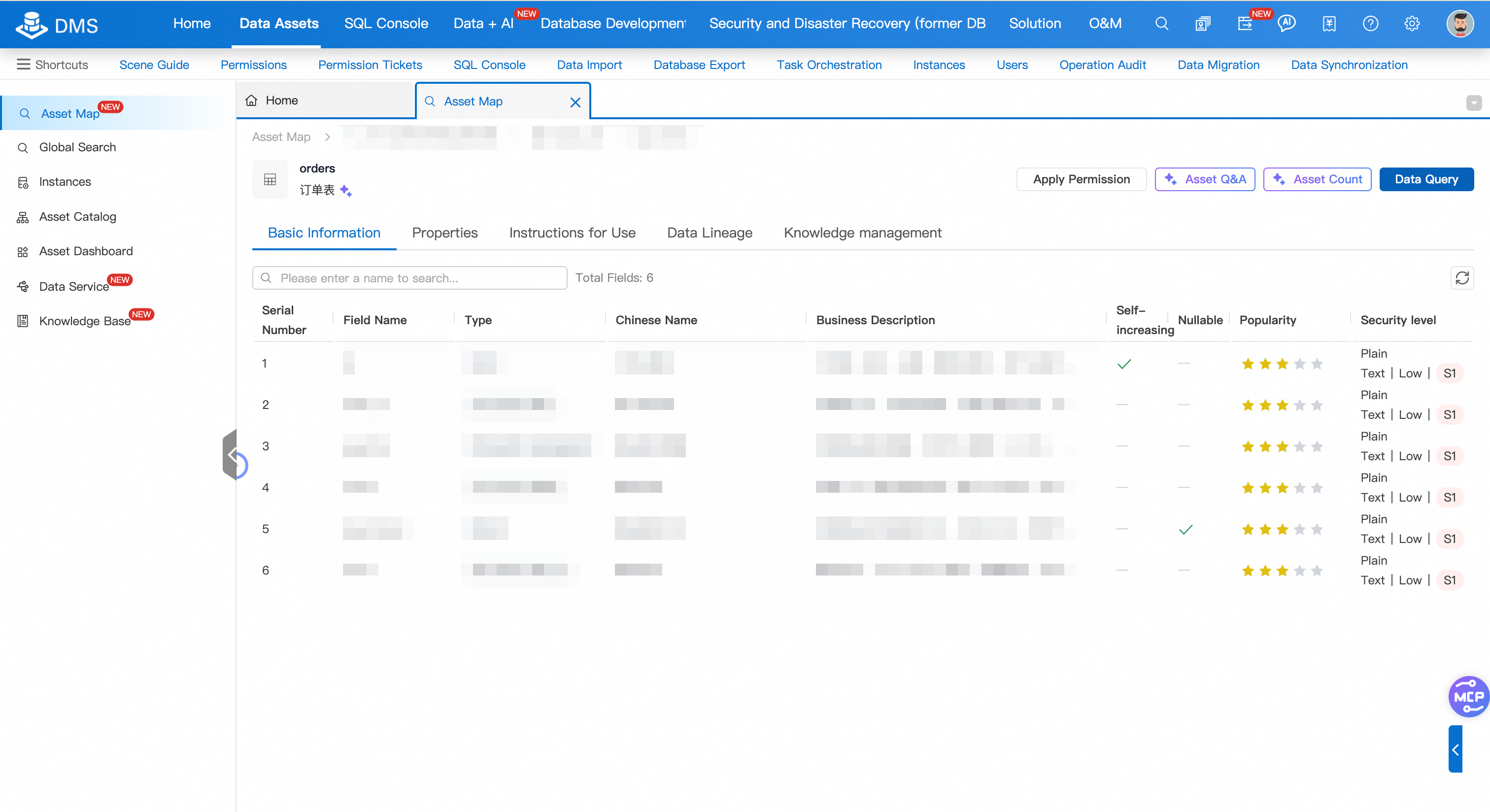This screenshot has width=1490, height=812.
Task: Collapse the left sidebar with arrow handle
Action: click(233, 455)
